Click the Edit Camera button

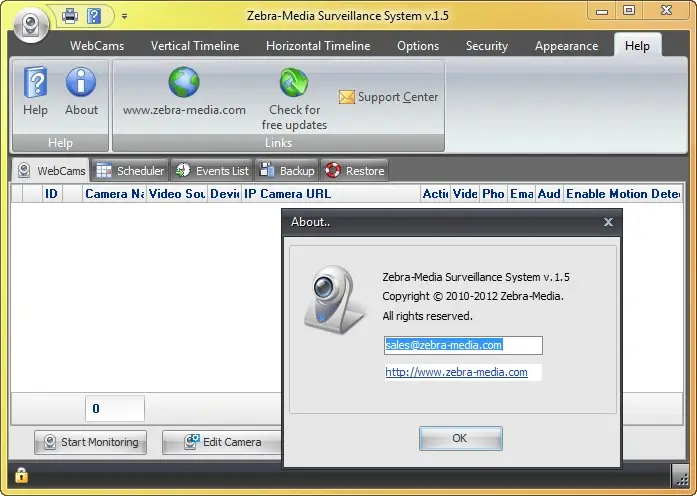coord(222,442)
